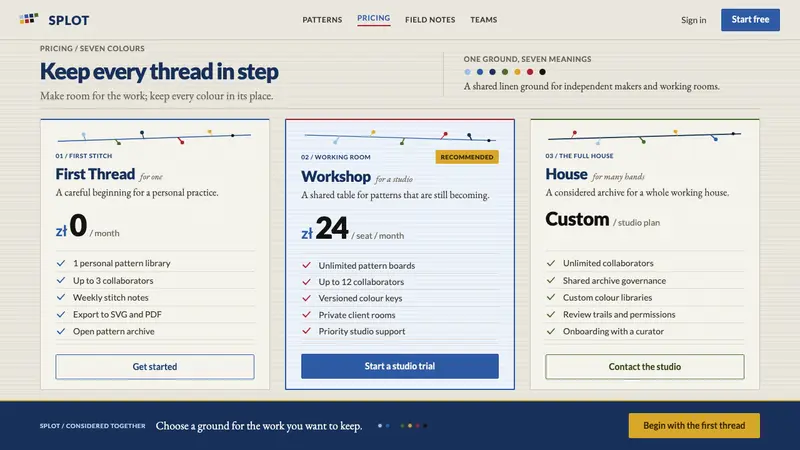
Task: Click red checkmark beside Private client rooms
Action: coord(307,315)
